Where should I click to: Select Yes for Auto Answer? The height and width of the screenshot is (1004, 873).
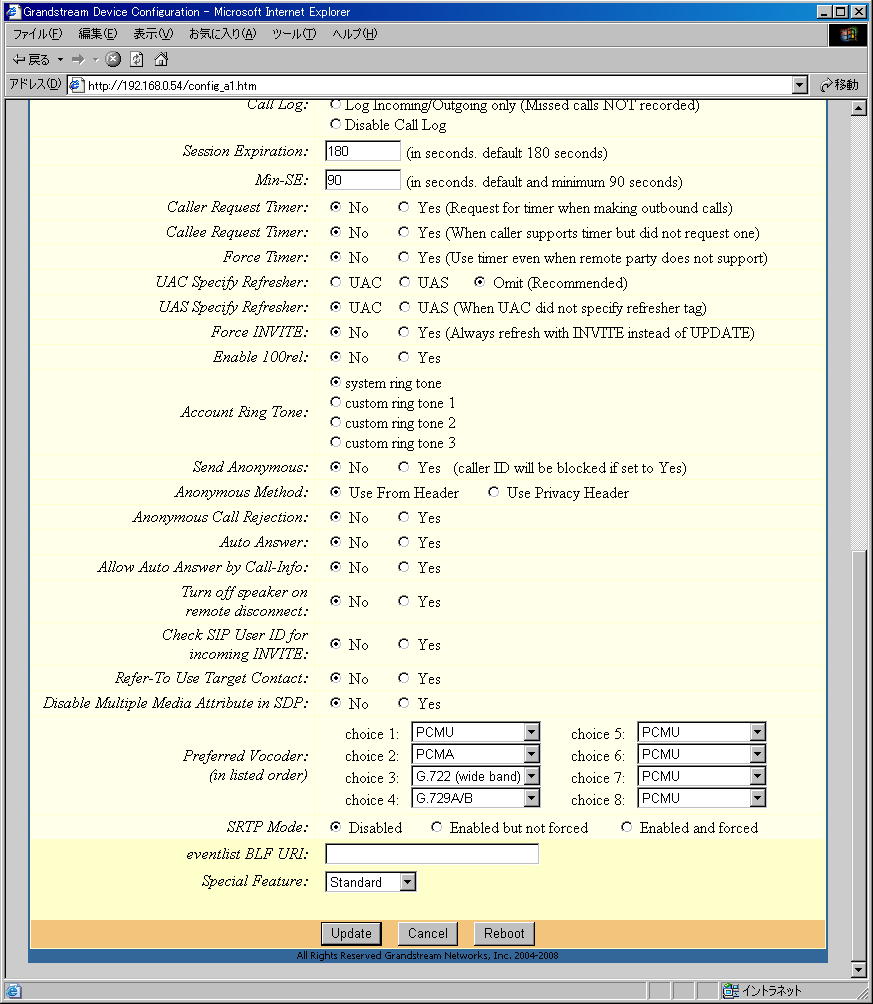coord(403,542)
